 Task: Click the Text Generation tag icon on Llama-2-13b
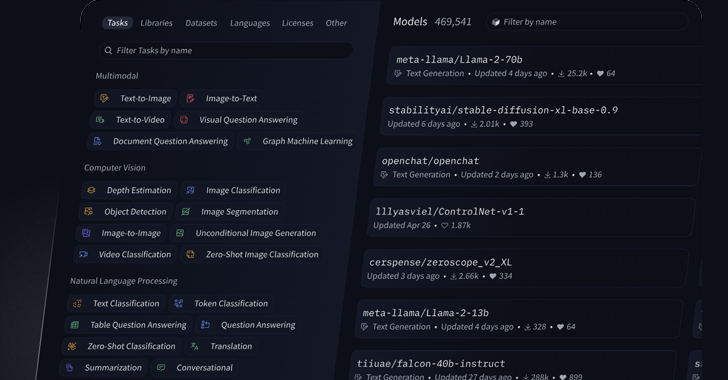(x=364, y=327)
